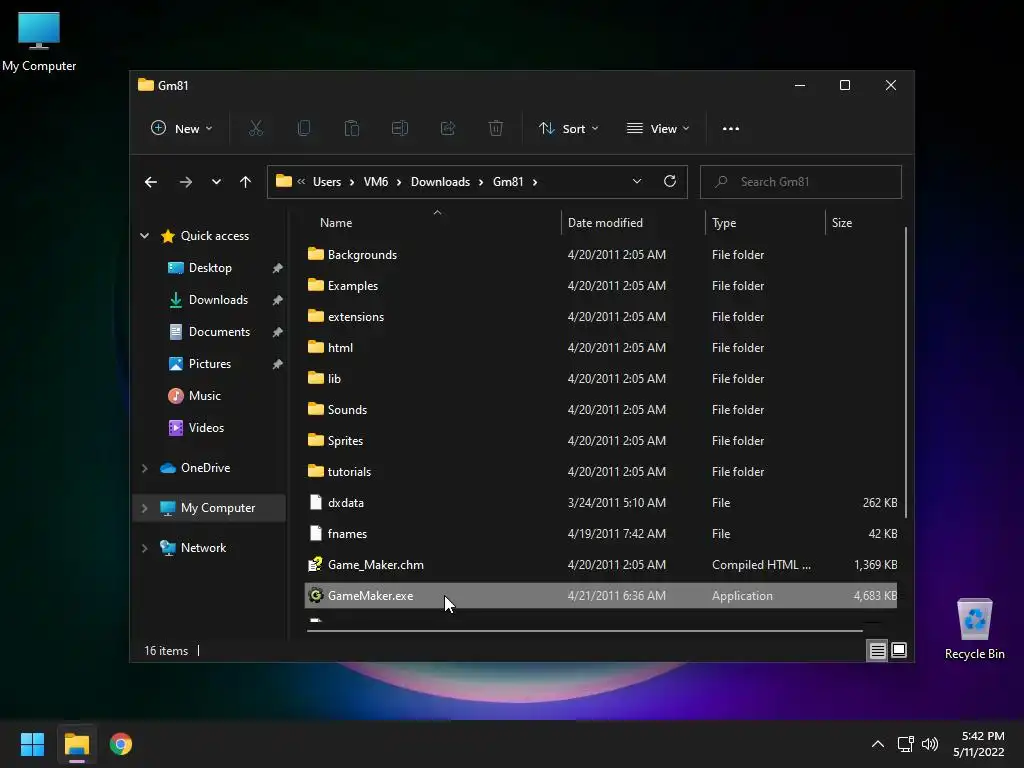Screen dimensions: 1024x768
Task: Open Desktop in Quick access
Action: pyautogui.click(x=210, y=268)
